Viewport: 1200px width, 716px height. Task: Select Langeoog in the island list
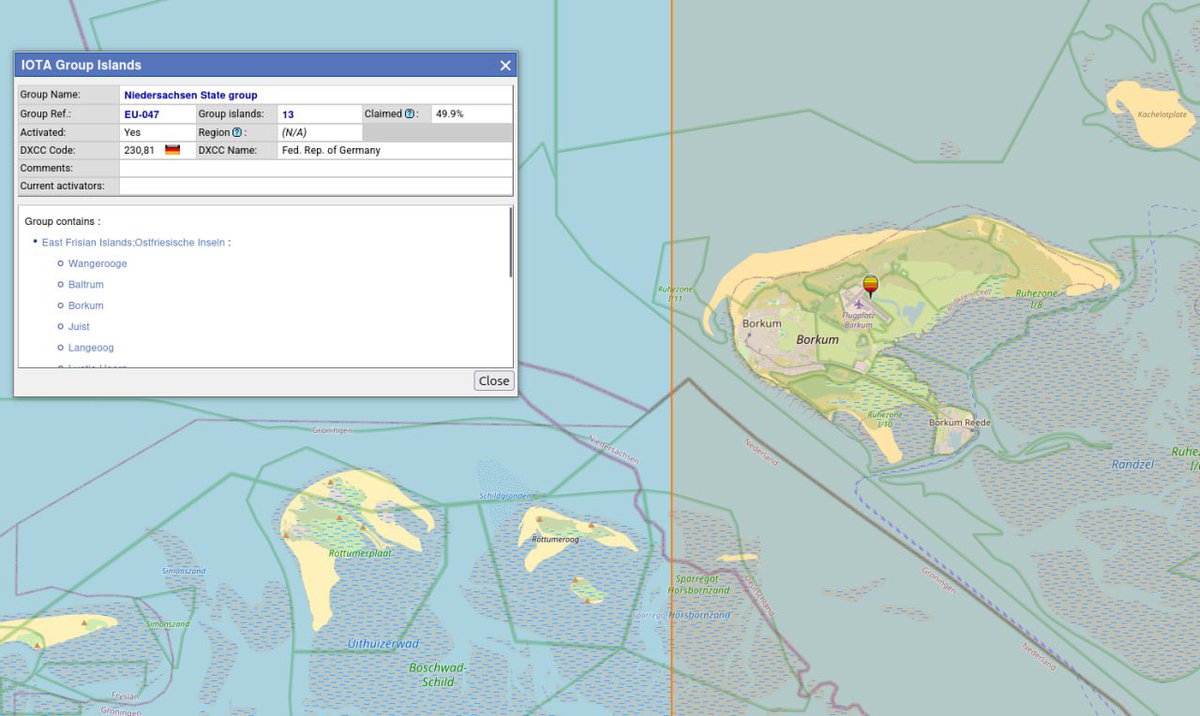(x=91, y=348)
